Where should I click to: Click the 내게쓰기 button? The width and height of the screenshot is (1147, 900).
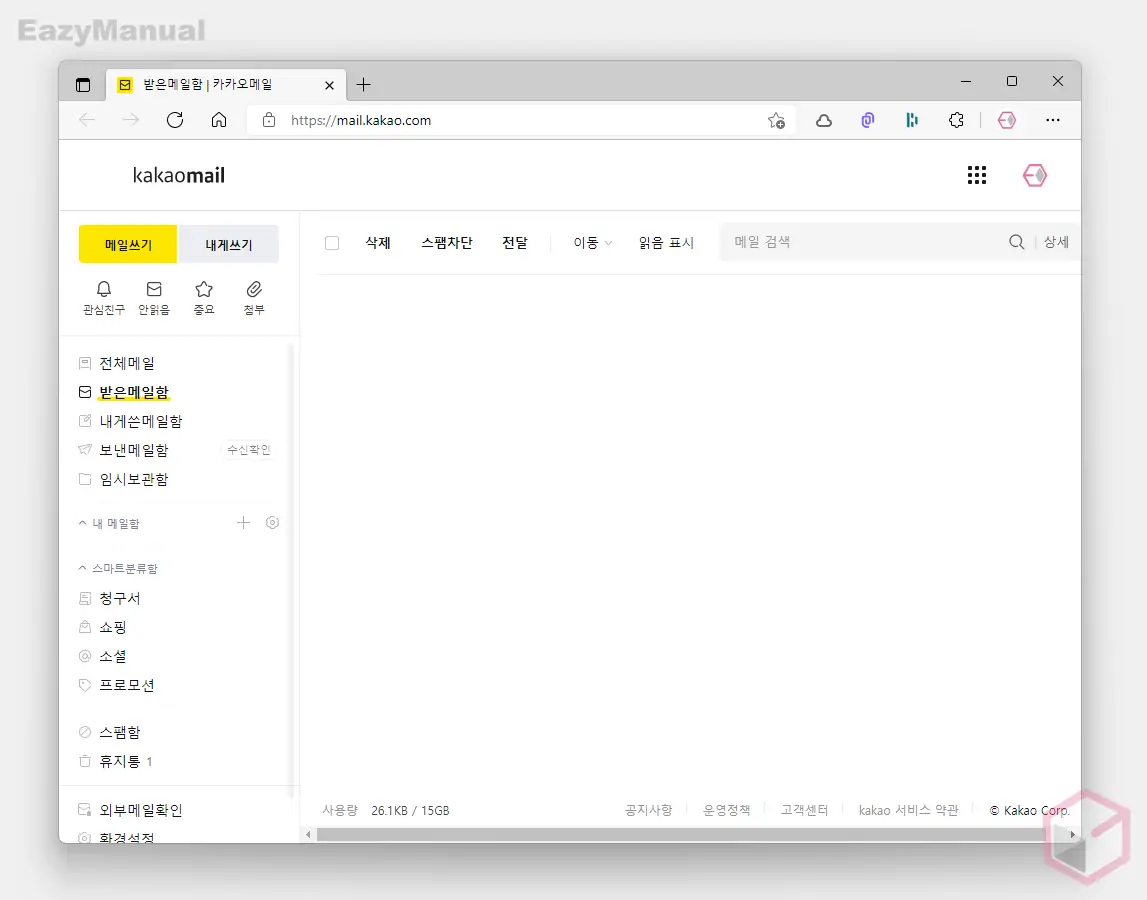[x=229, y=244]
